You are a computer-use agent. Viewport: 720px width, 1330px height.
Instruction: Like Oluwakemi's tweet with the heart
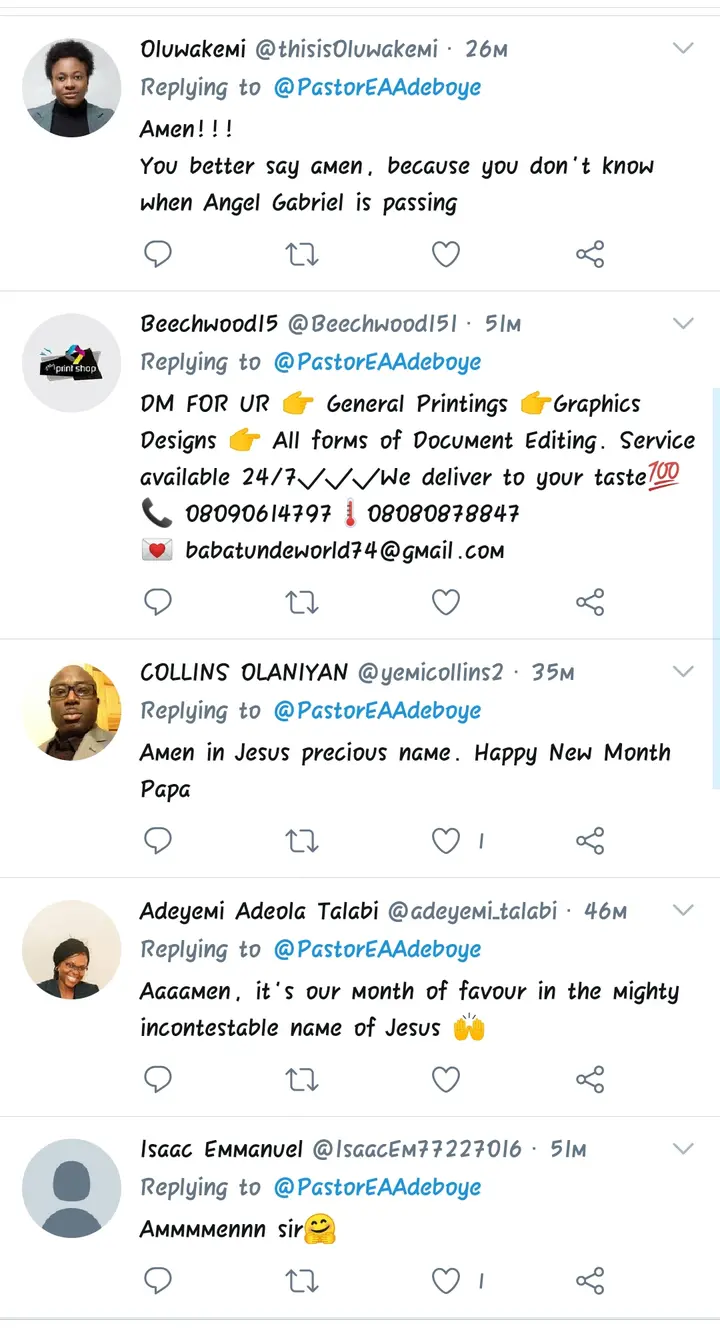(446, 255)
